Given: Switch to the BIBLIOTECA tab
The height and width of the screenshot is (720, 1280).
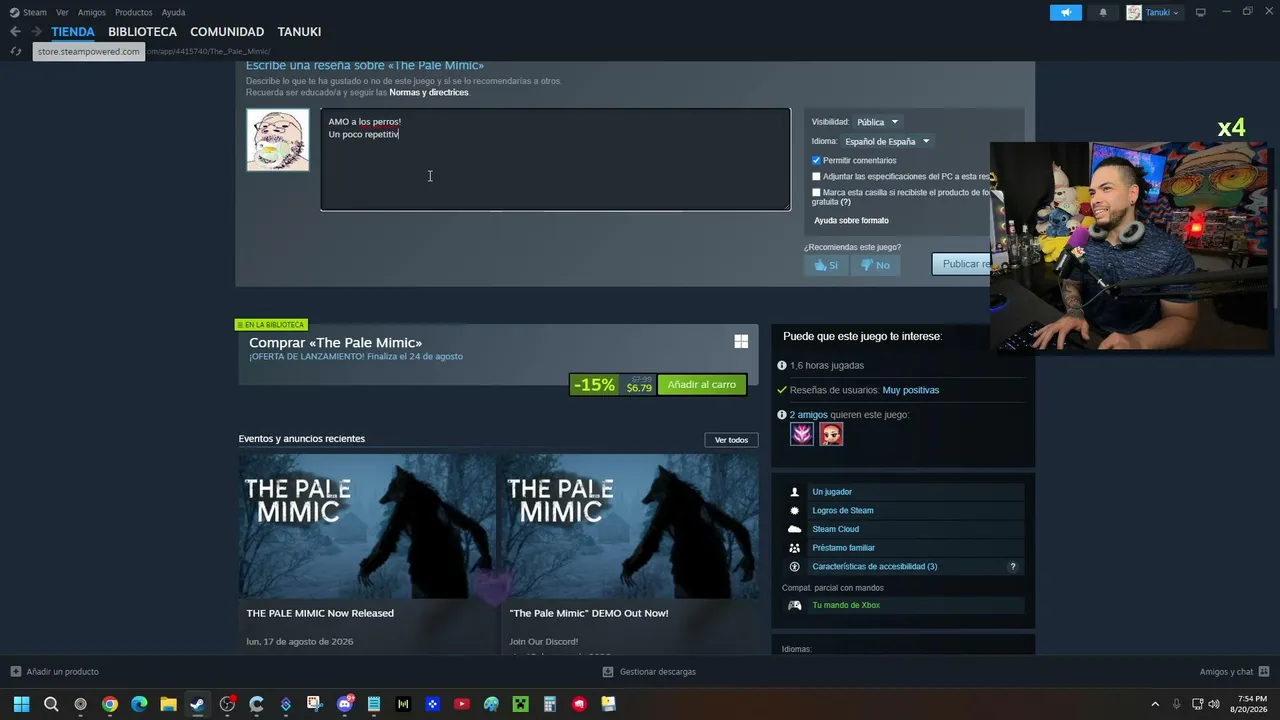Looking at the screenshot, I should (142, 32).
